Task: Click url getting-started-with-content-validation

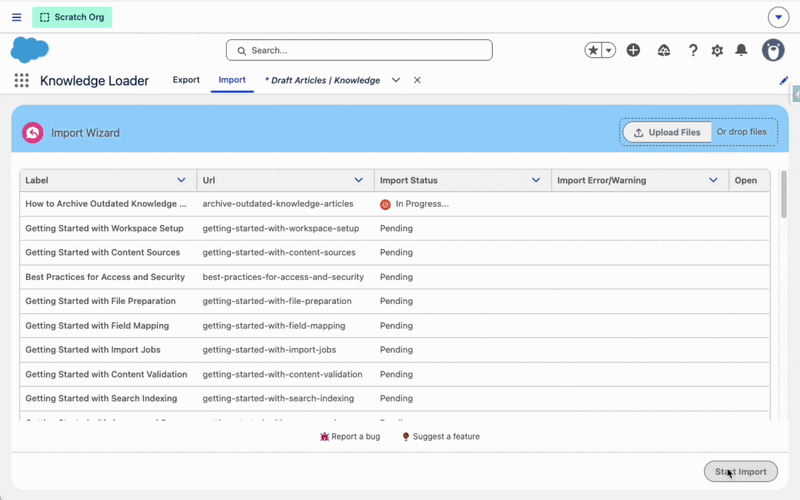Action: tap(283, 374)
